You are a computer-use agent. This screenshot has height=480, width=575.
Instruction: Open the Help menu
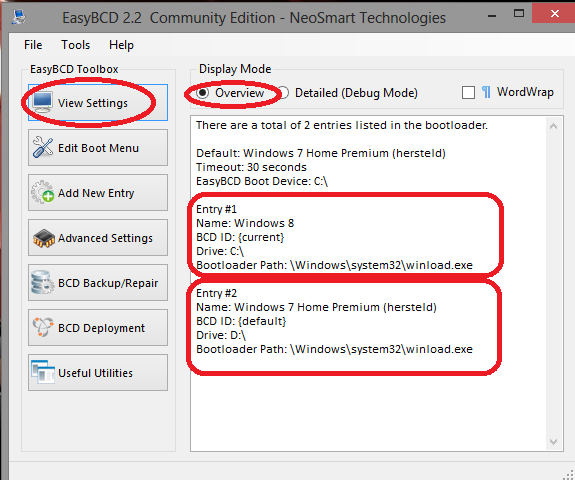click(121, 45)
